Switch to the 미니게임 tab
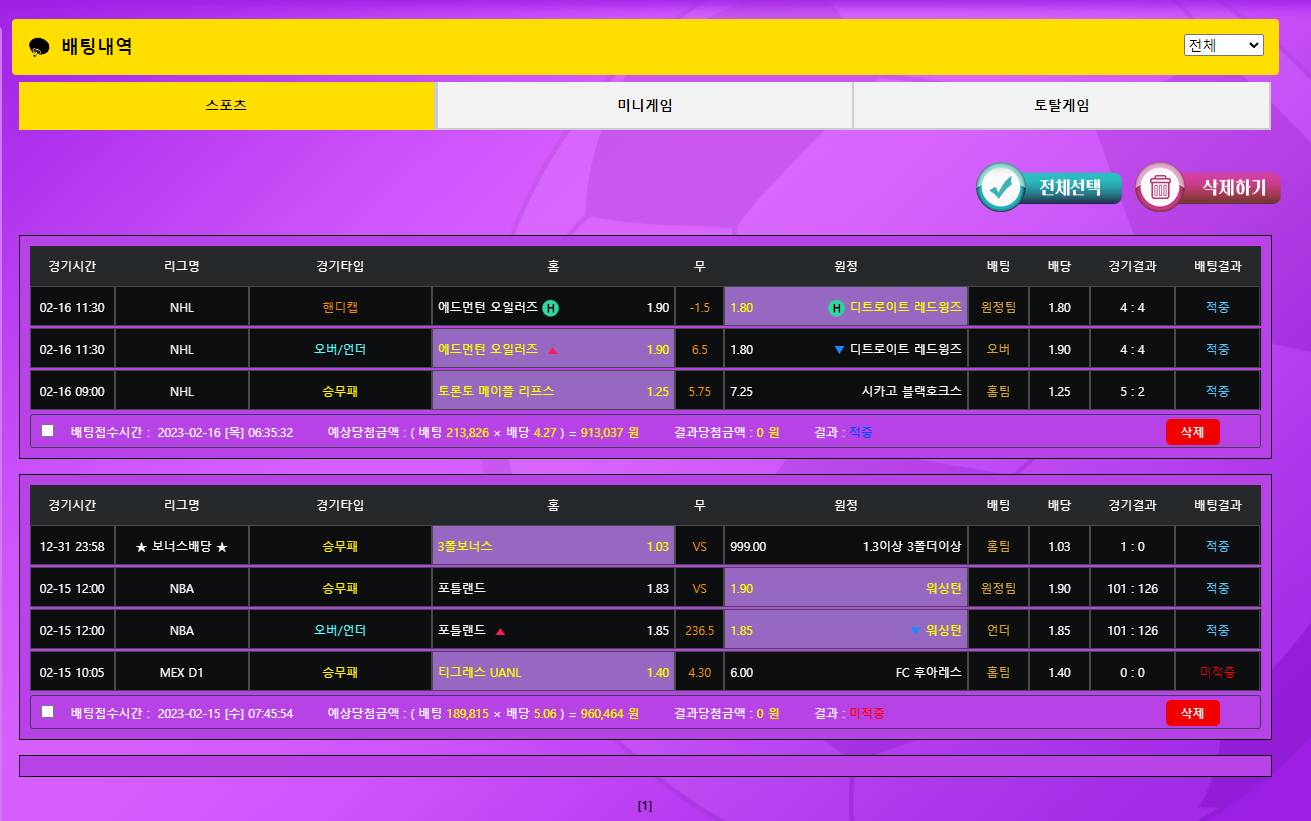This screenshot has width=1311, height=821. [x=644, y=105]
